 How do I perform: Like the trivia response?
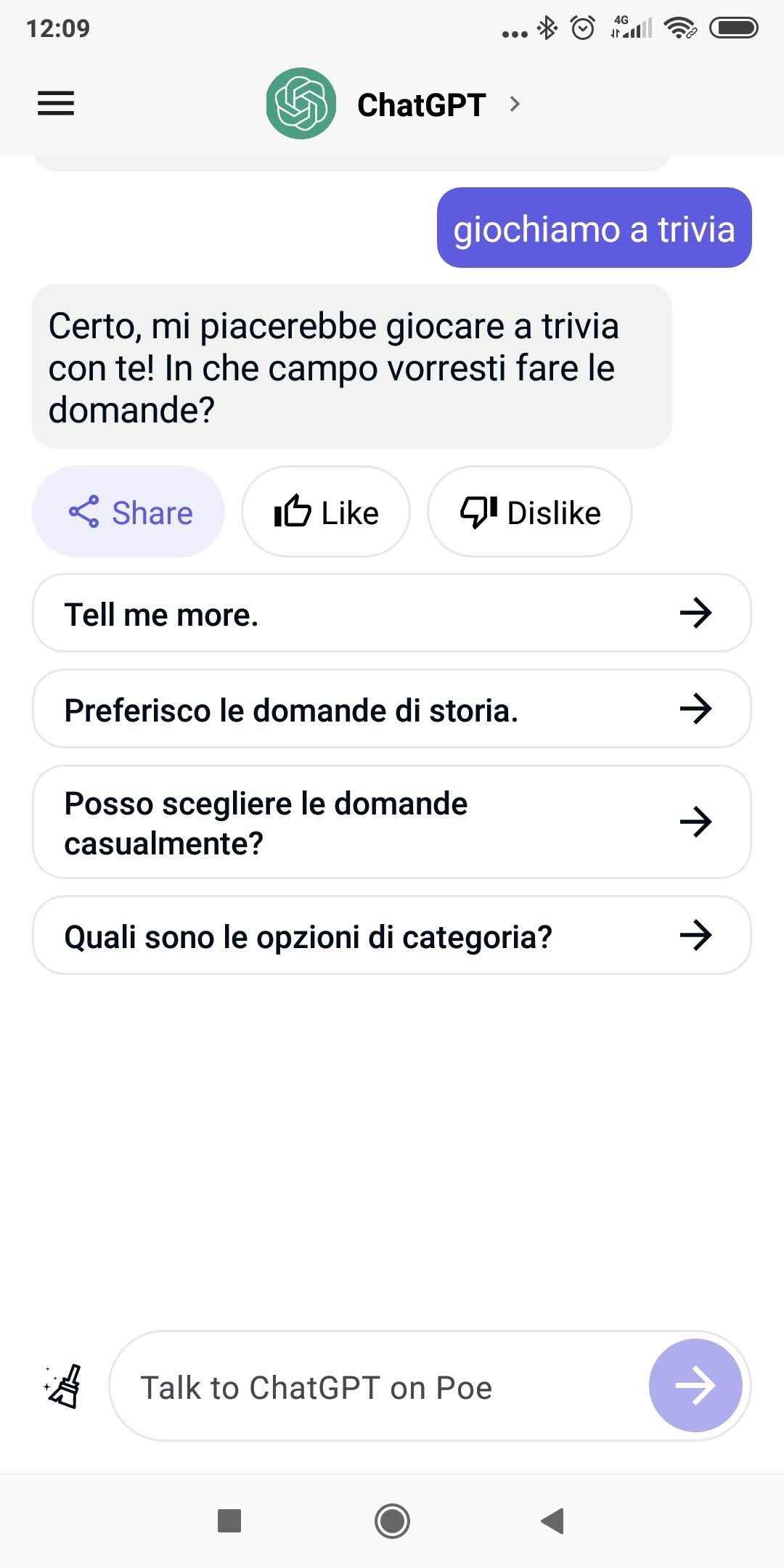click(326, 512)
